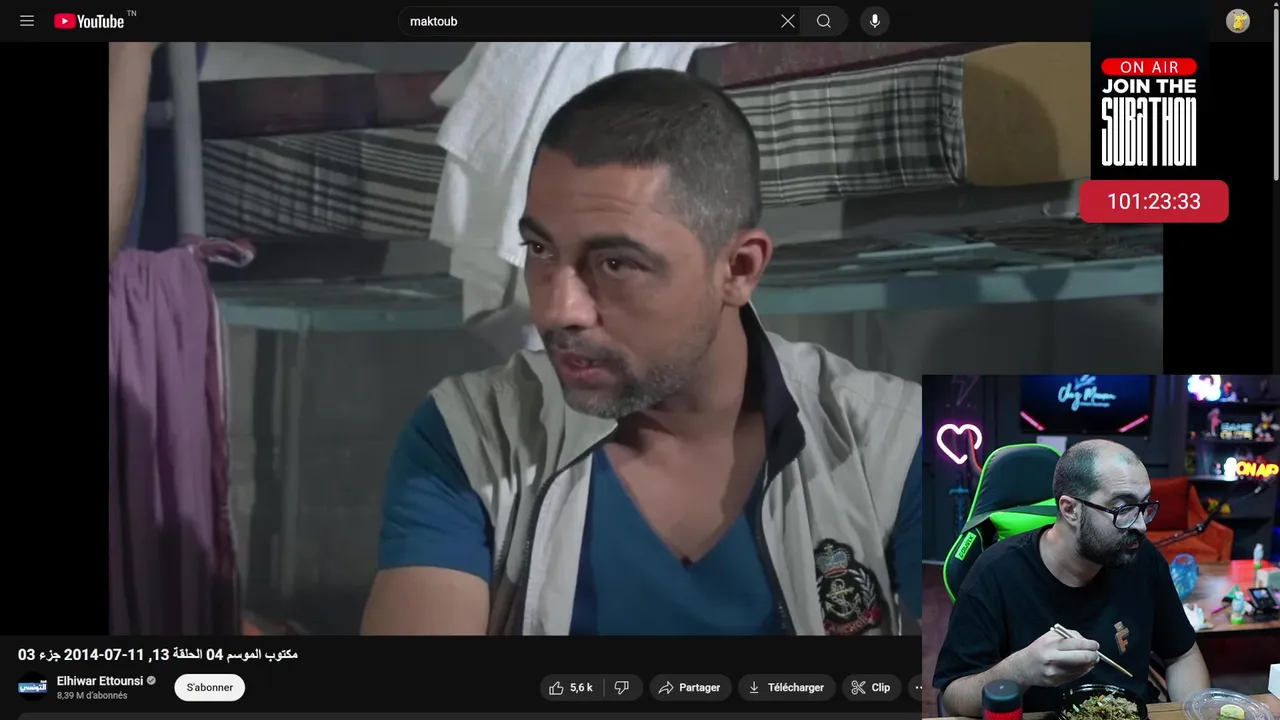Open the account avatar menu

1238,21
